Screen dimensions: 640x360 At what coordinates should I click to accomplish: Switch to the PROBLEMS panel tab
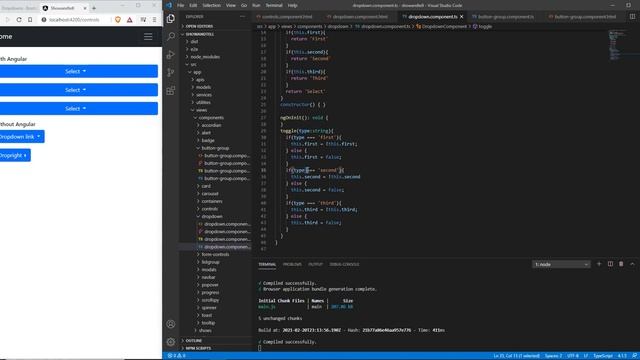click(x=292, y=264)
